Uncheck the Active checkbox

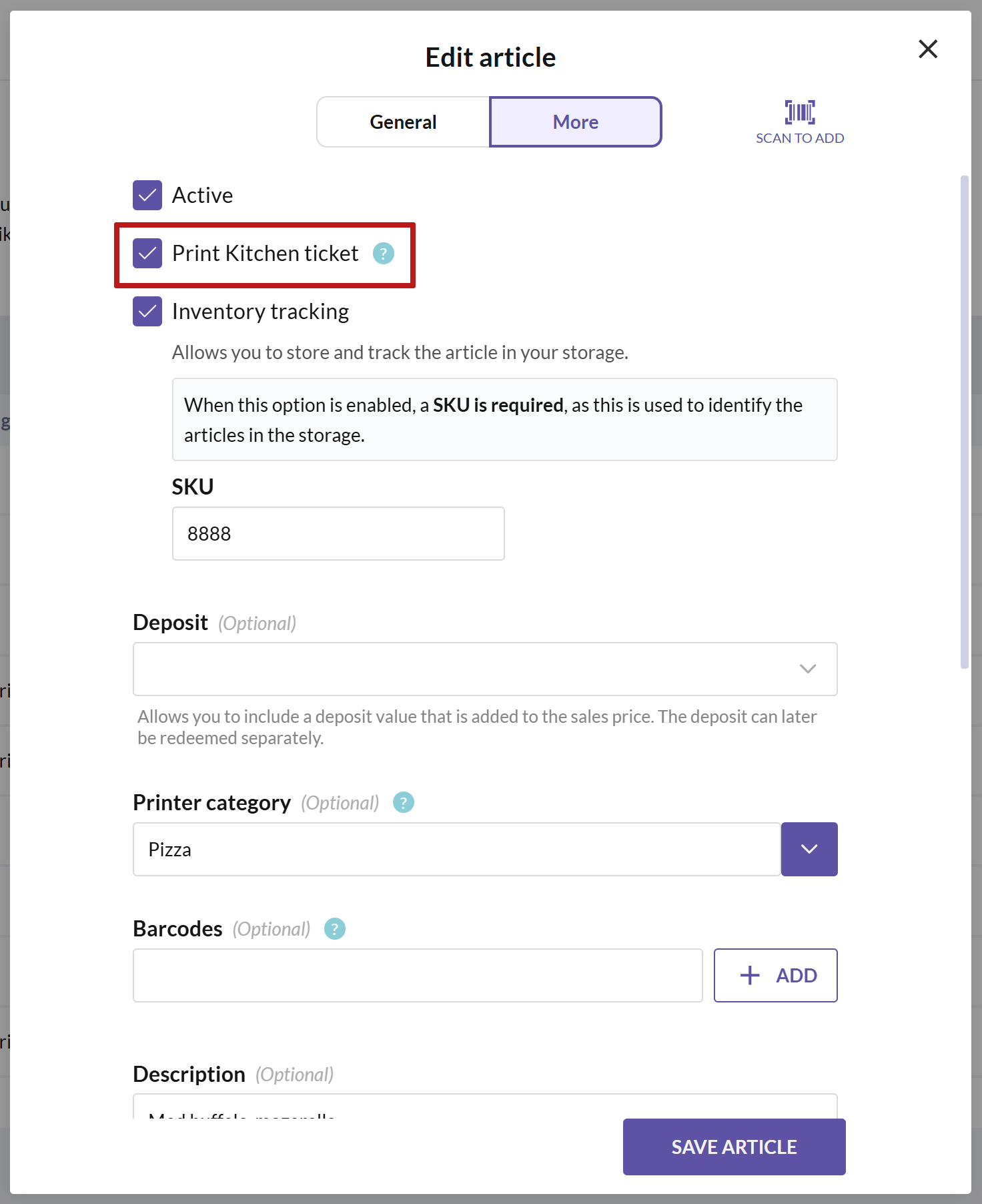click(x=147, y=195)
